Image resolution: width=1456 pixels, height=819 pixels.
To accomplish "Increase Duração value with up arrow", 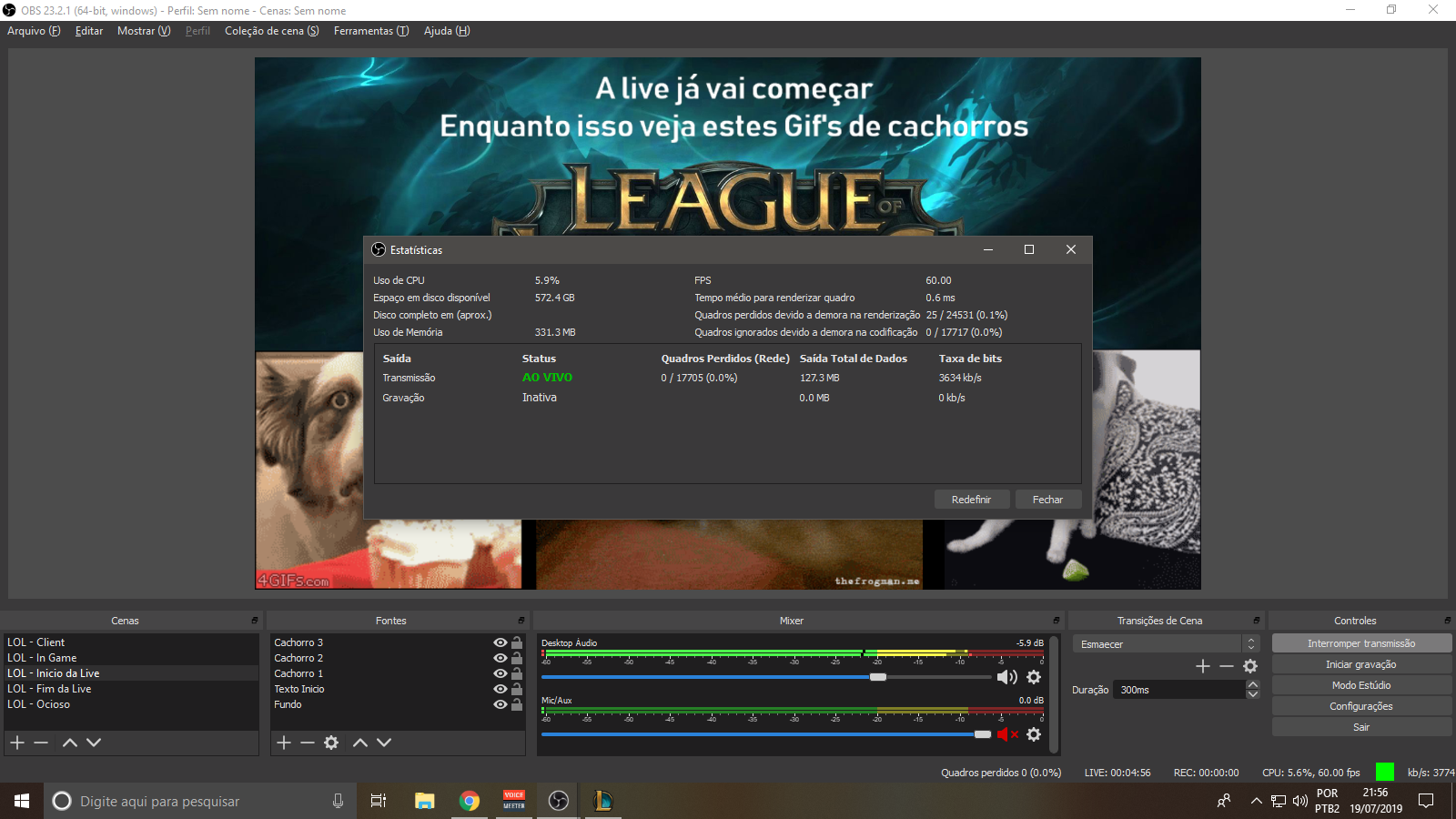I will 1253,684.
